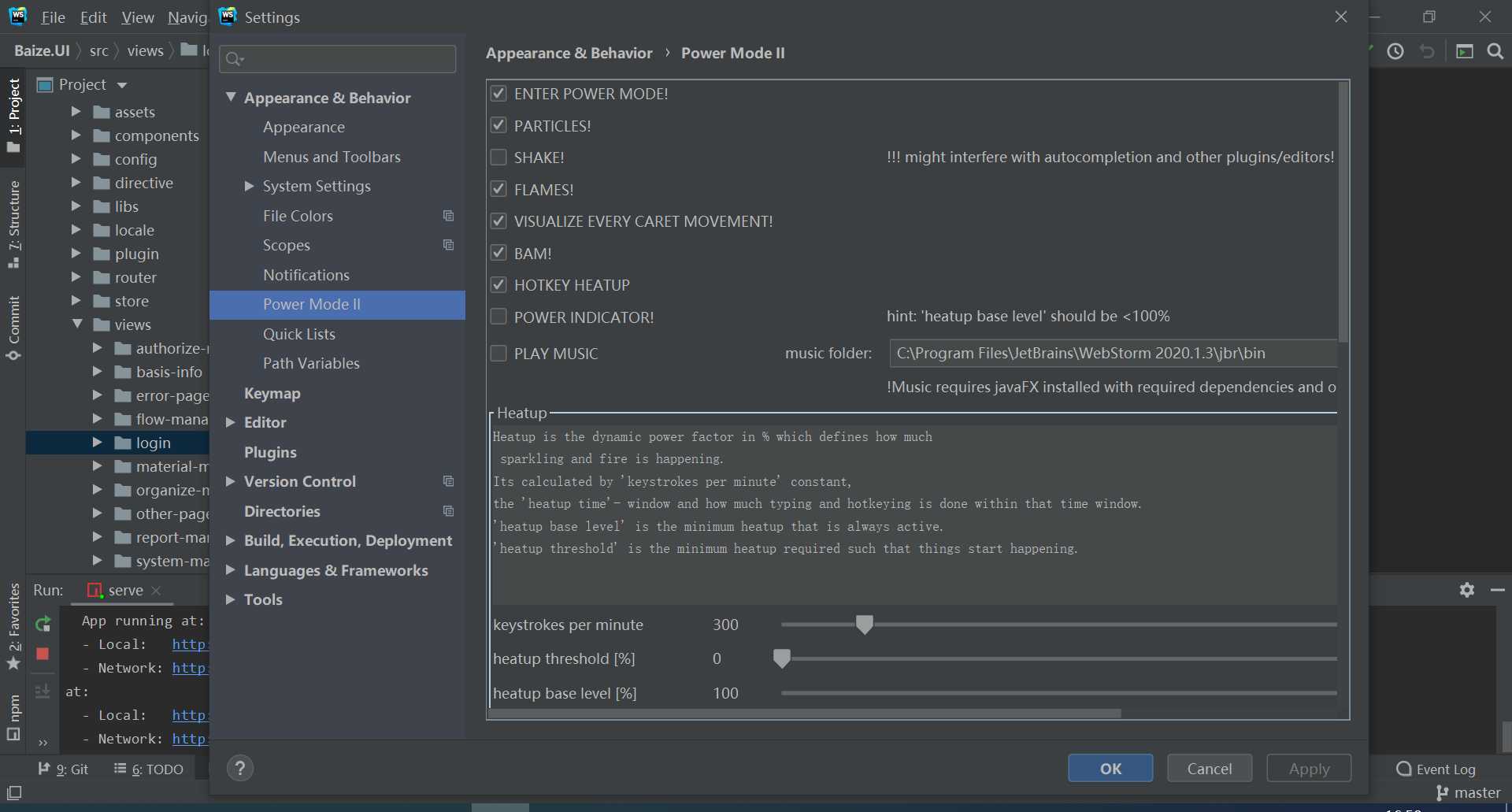
Task: Open the Project view dropdown
Action: [121, 85]
